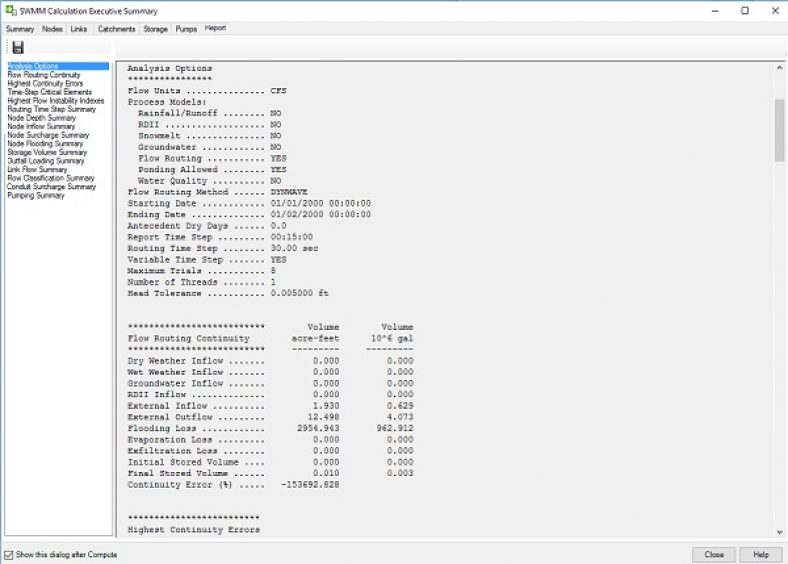
Task: Jump to Node Surcharge Summary
Action: [x=48, y=135]
